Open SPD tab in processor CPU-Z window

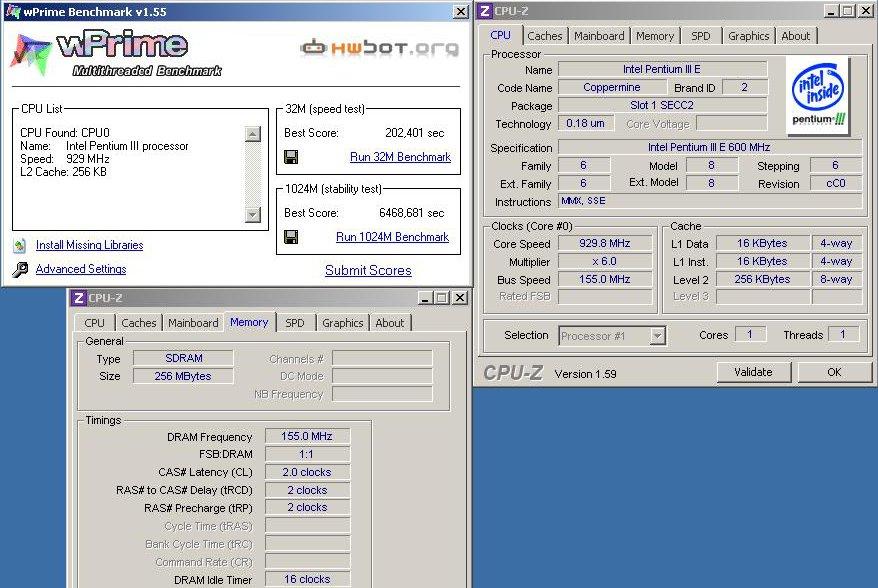tap(700, 36)
